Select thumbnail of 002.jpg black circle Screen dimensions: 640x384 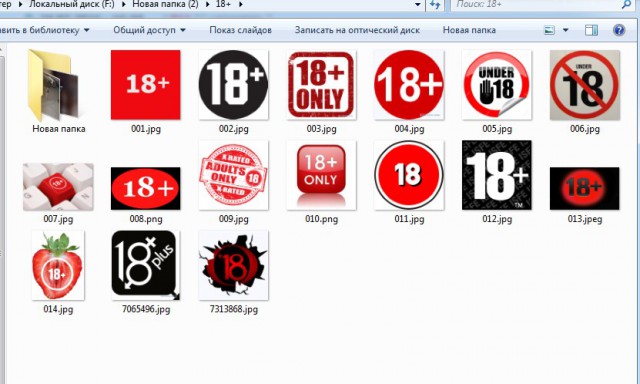[x=233, y=84]
